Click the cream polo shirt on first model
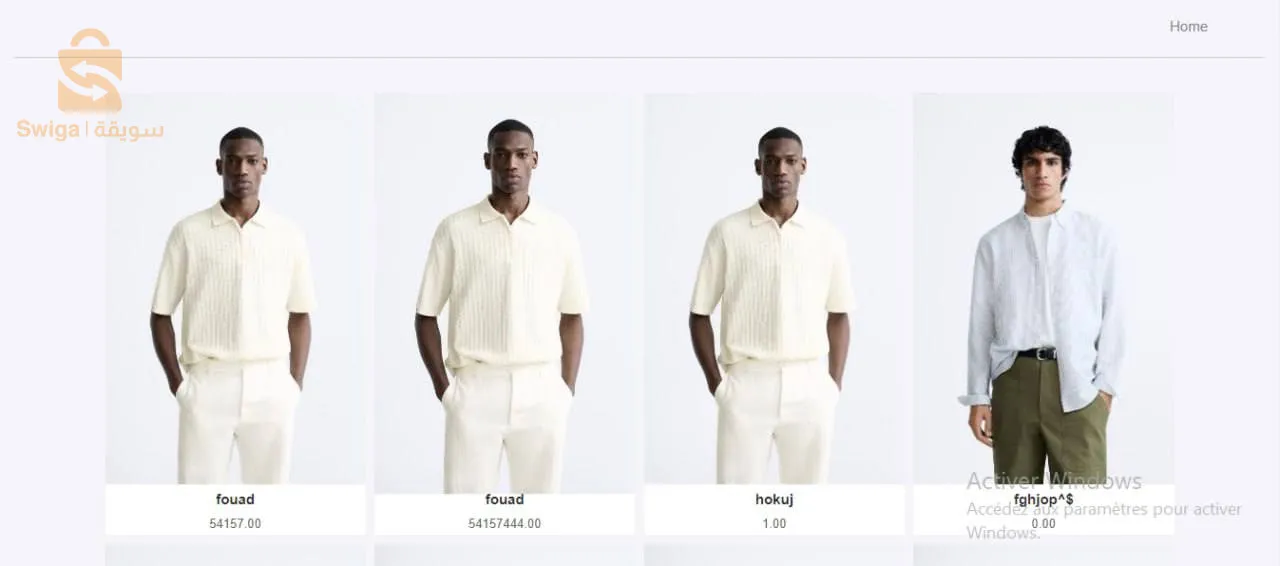This screenshot has width=1280, height=566. 234,282
